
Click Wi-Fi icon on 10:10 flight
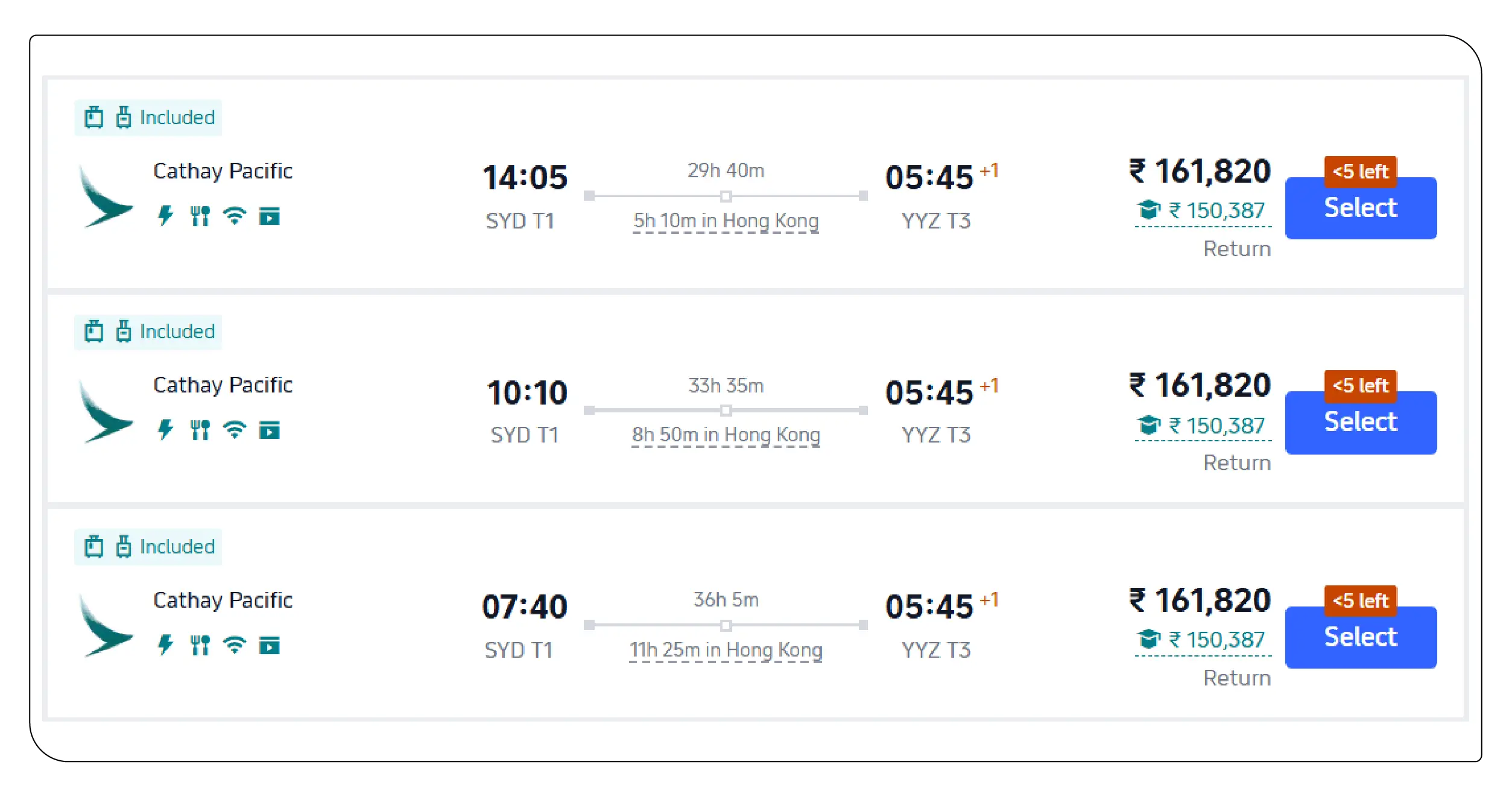[235, 430]
